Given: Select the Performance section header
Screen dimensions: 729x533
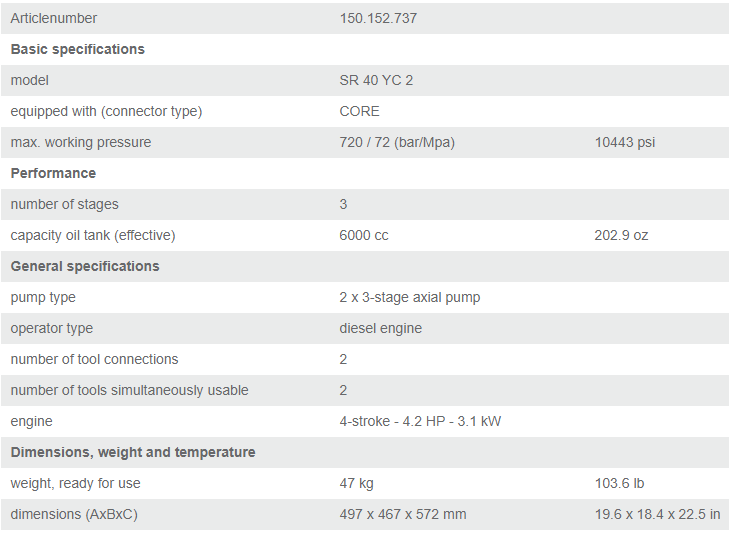Looking at the screenshot, I should (x=51, y=173).
